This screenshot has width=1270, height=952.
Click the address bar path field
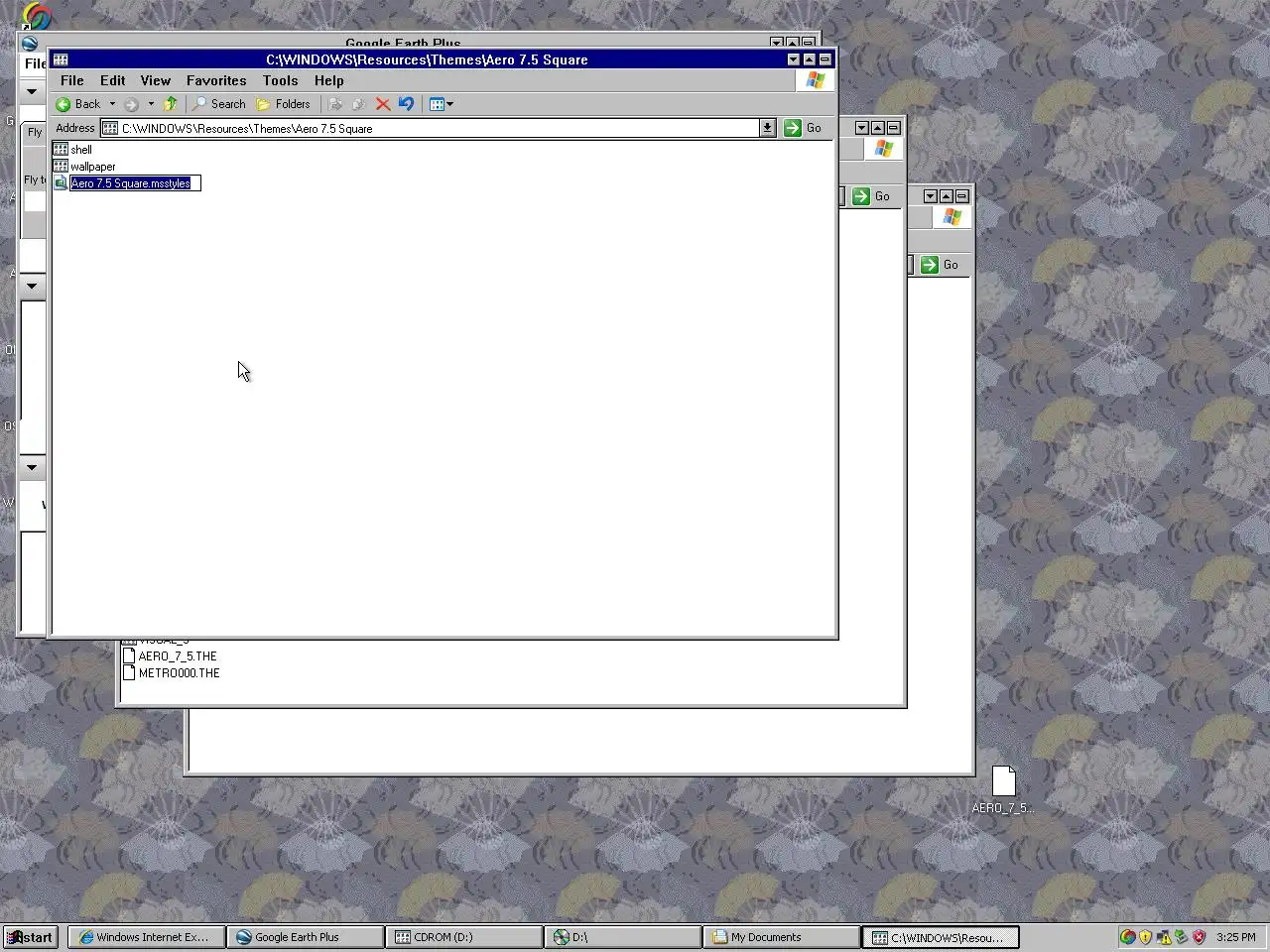pyautogui.click(x=437, y=128)
